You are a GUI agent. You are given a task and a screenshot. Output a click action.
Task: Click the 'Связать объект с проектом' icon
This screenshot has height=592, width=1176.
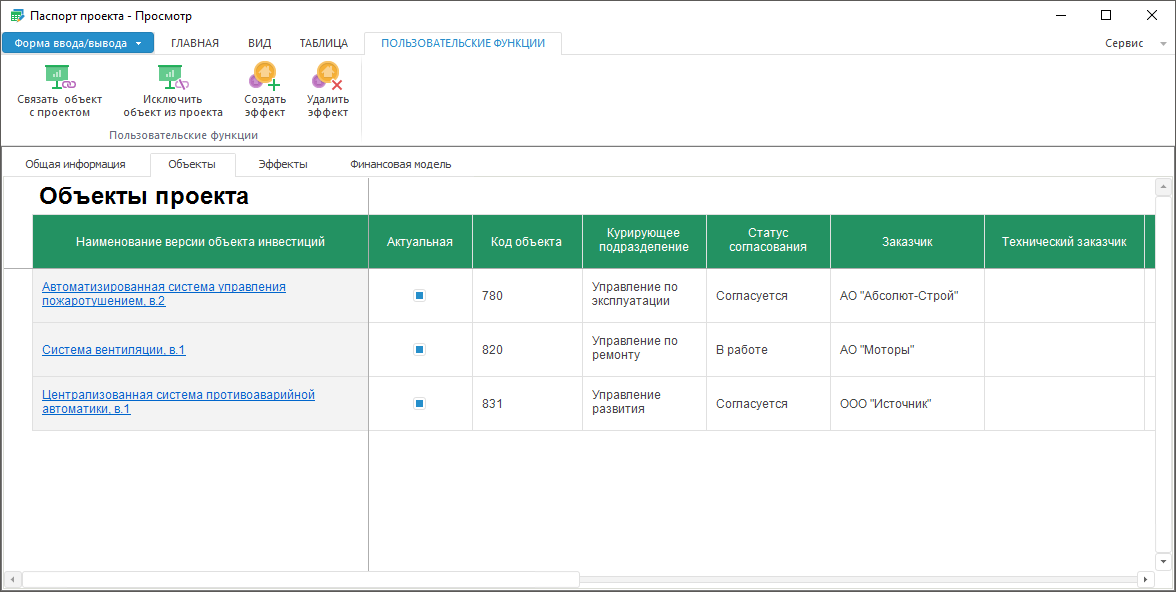point(60,77)
